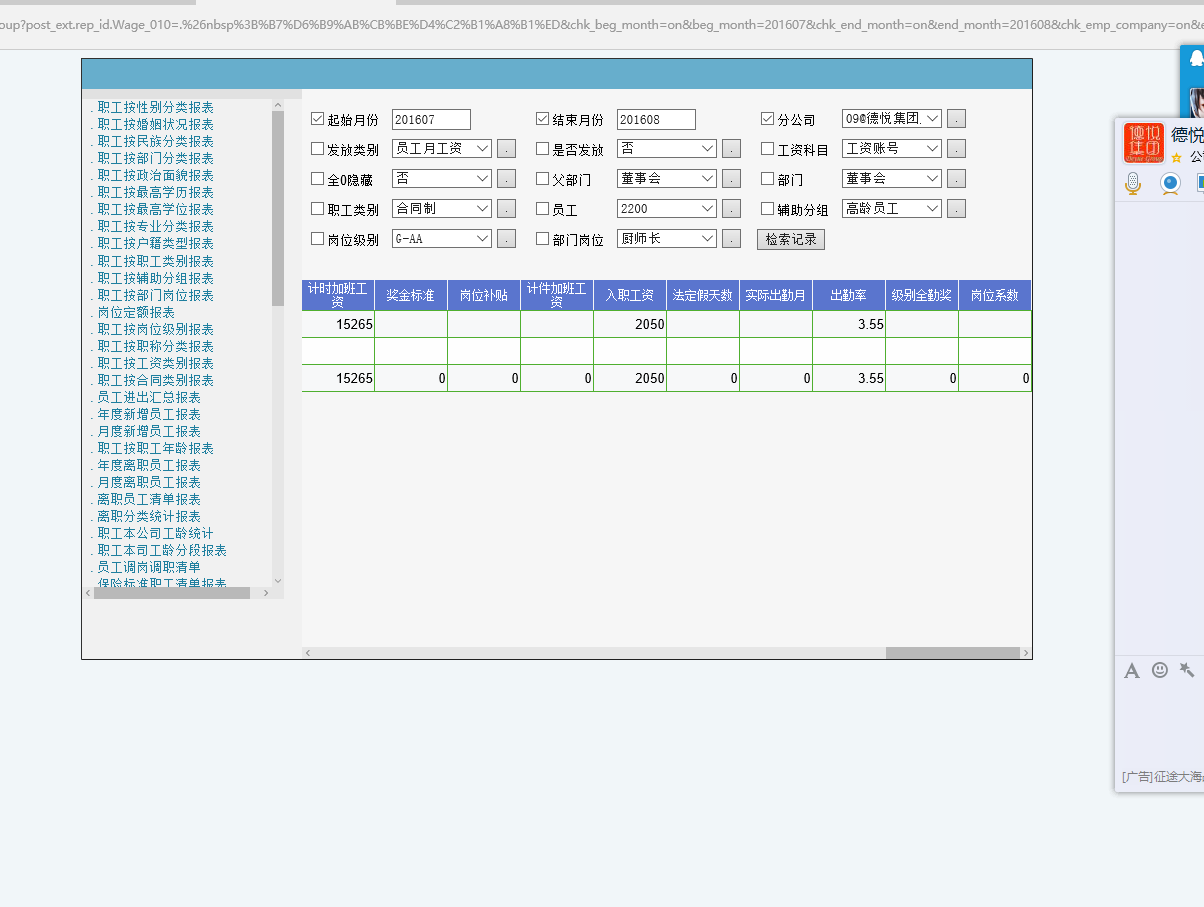Start video call with webcam icon
The width and height of the screenshot is (1204, 907).
click(1170, 183)
